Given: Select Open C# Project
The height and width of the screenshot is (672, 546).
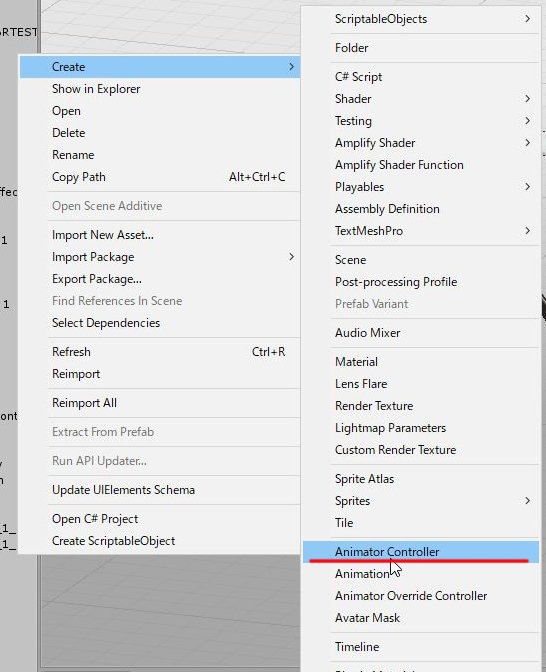Looking at the screenshot, I should click(160, 519).
